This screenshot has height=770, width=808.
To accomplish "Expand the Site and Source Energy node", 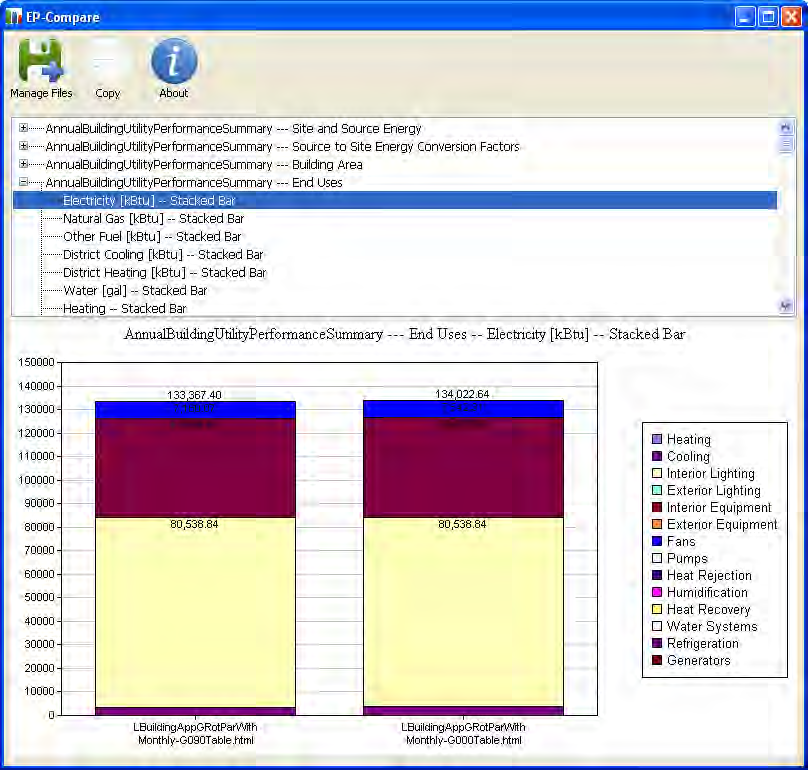I will coord(22,128).
